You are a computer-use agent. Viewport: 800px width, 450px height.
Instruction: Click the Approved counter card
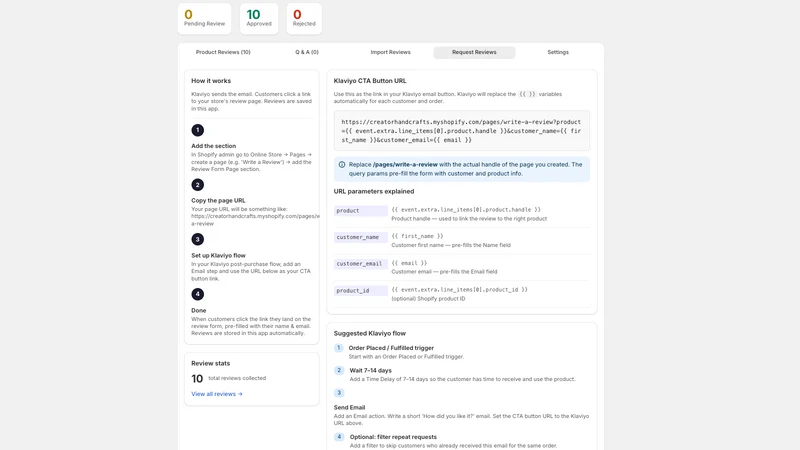(x=259, y=18)
